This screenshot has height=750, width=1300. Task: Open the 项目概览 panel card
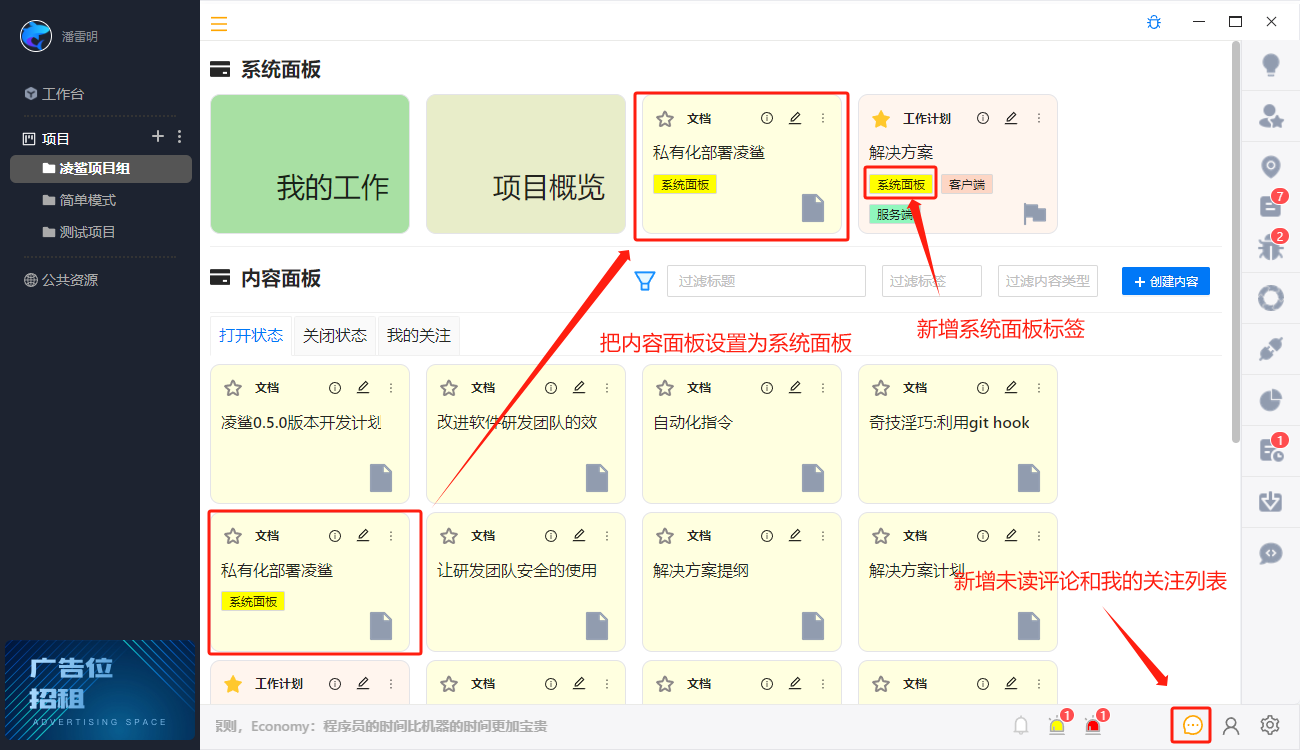[526, 164]
